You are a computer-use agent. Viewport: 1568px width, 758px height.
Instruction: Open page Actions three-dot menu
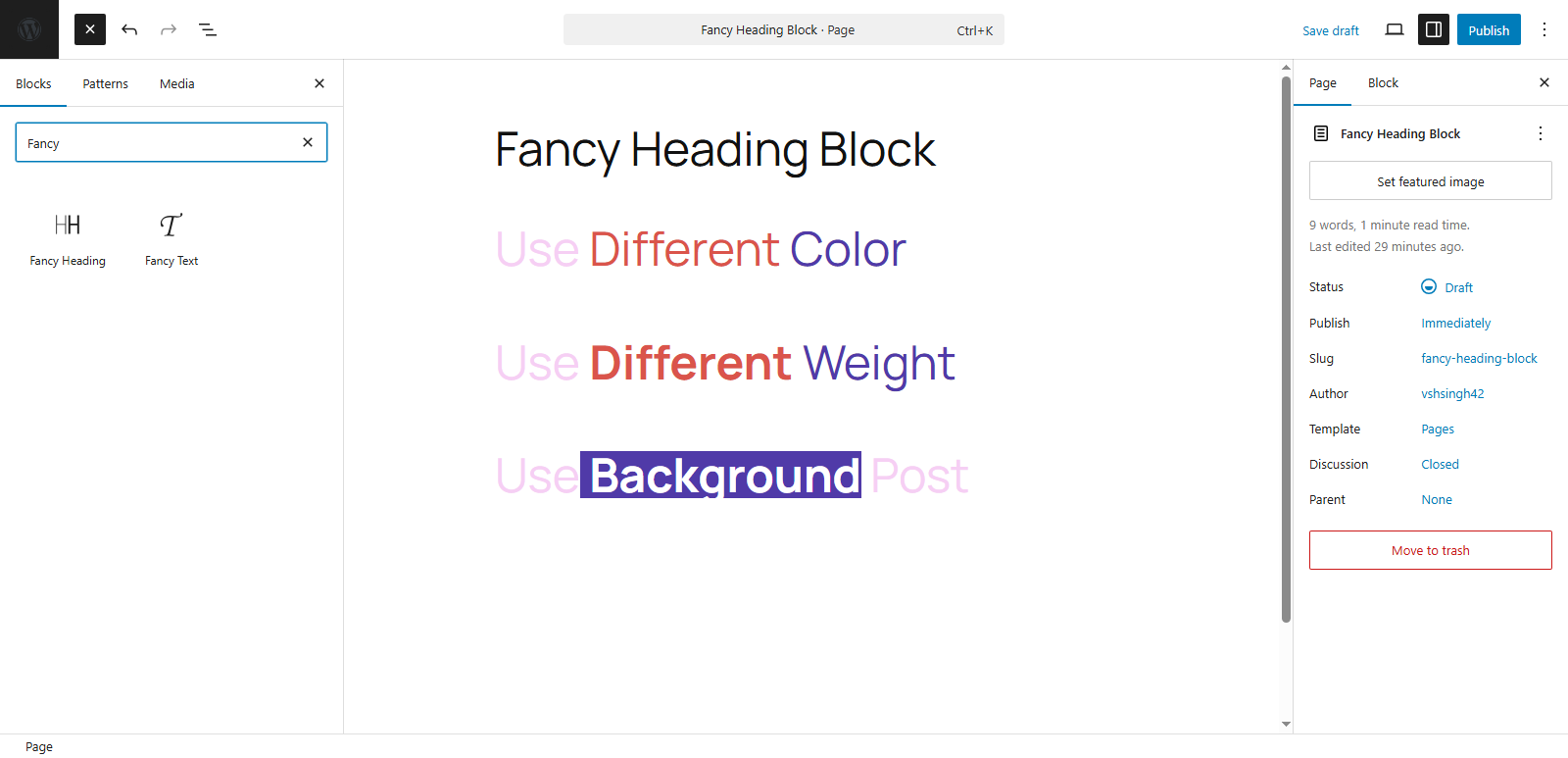1540,133
